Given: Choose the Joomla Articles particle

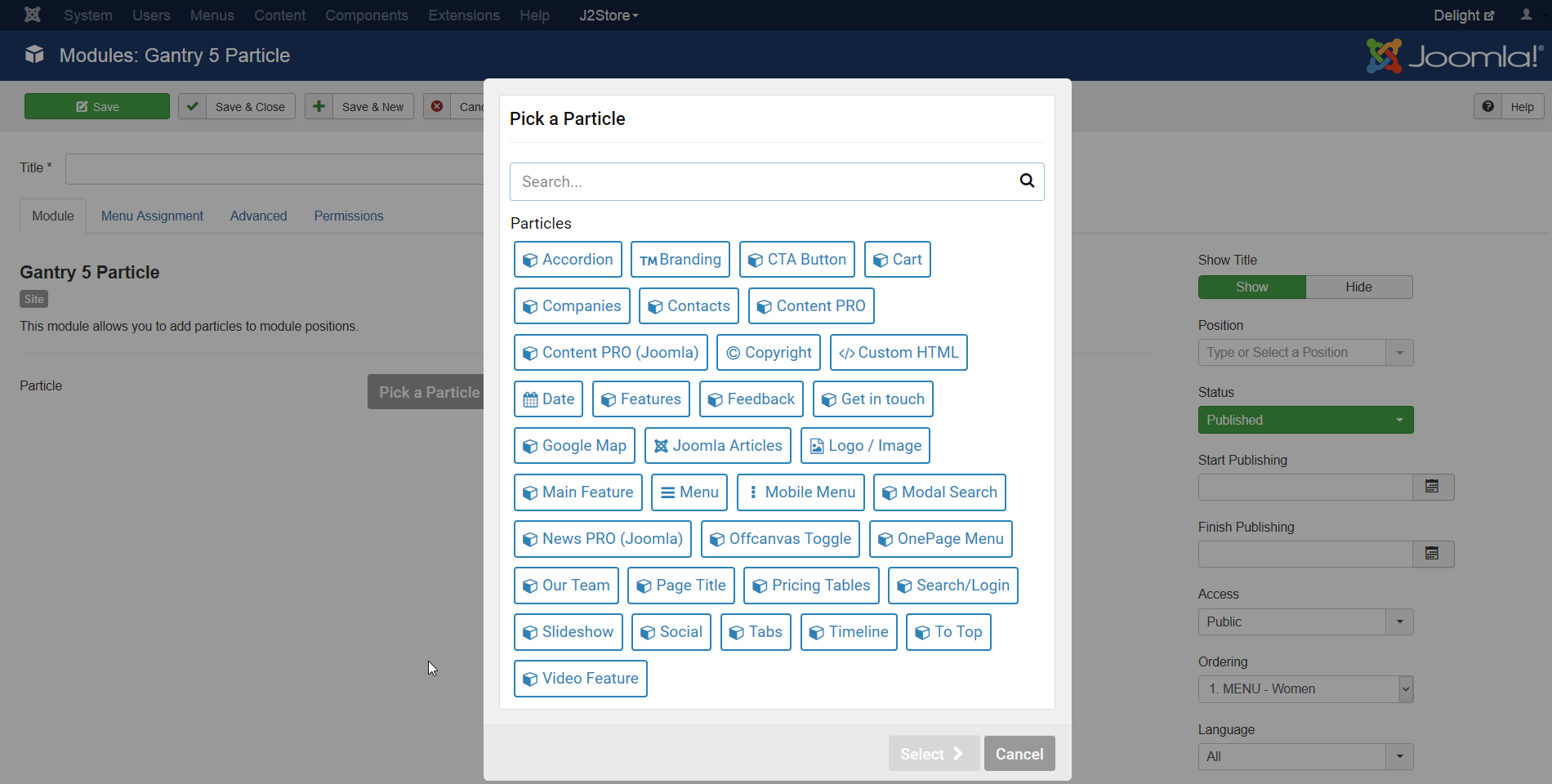Looking at the screenshot, I should click(x=717, y=446).
